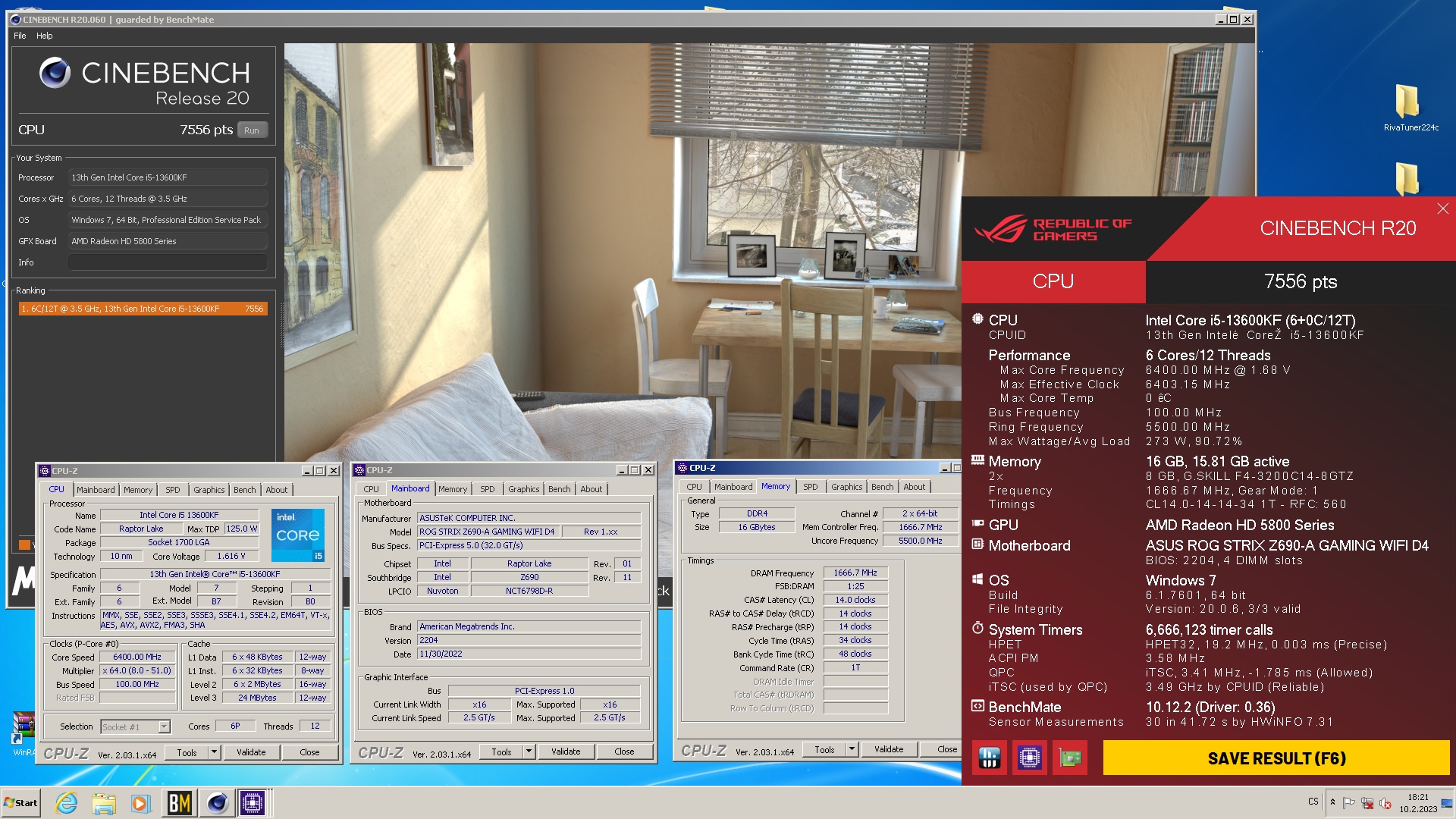The height and width of the screenshot is (819, 1456).
Task: Switch to Graphics tab in CPU-Z Mainboard window
Action: click(523, 489)
